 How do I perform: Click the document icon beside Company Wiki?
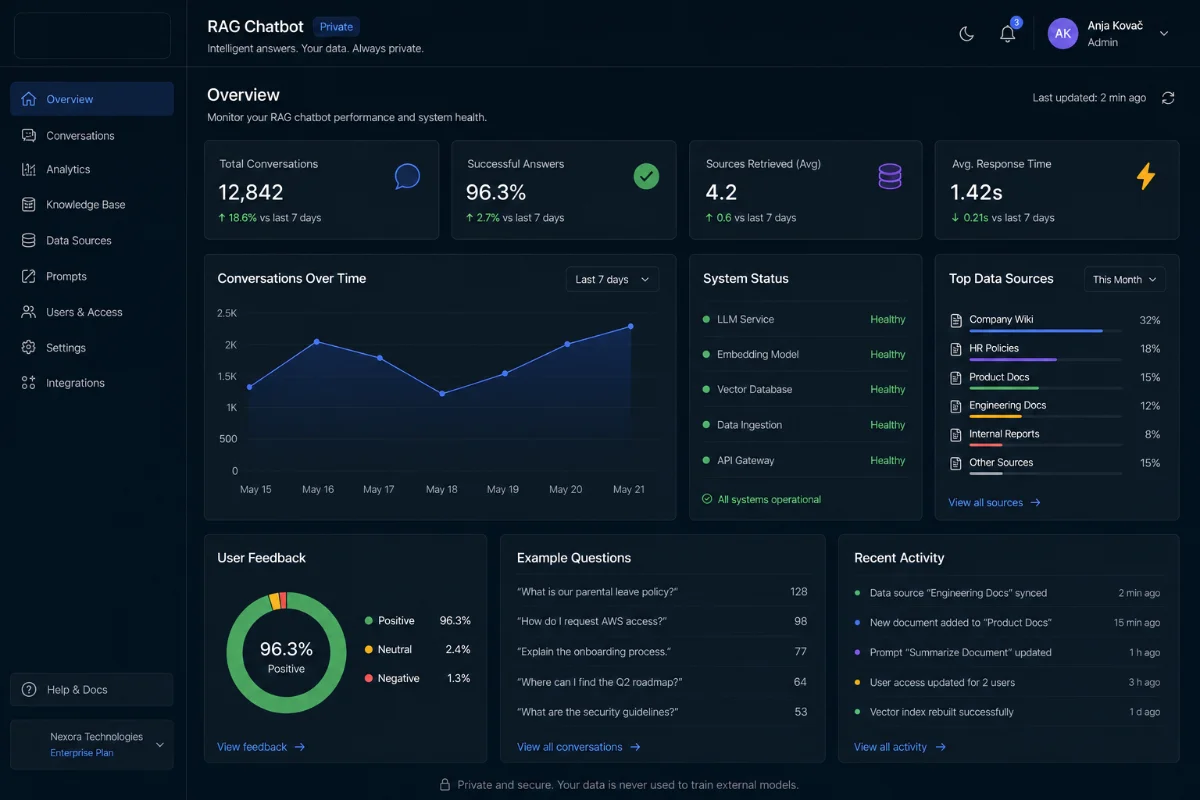point(955,320)
